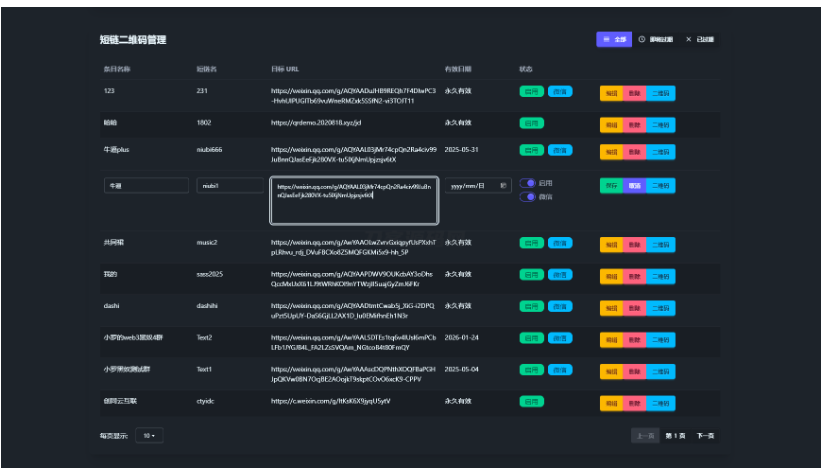The height and width of the screenshot is (468, 826).
Task: Click the short link name field containing niubi1
Action: click(228, 185)
